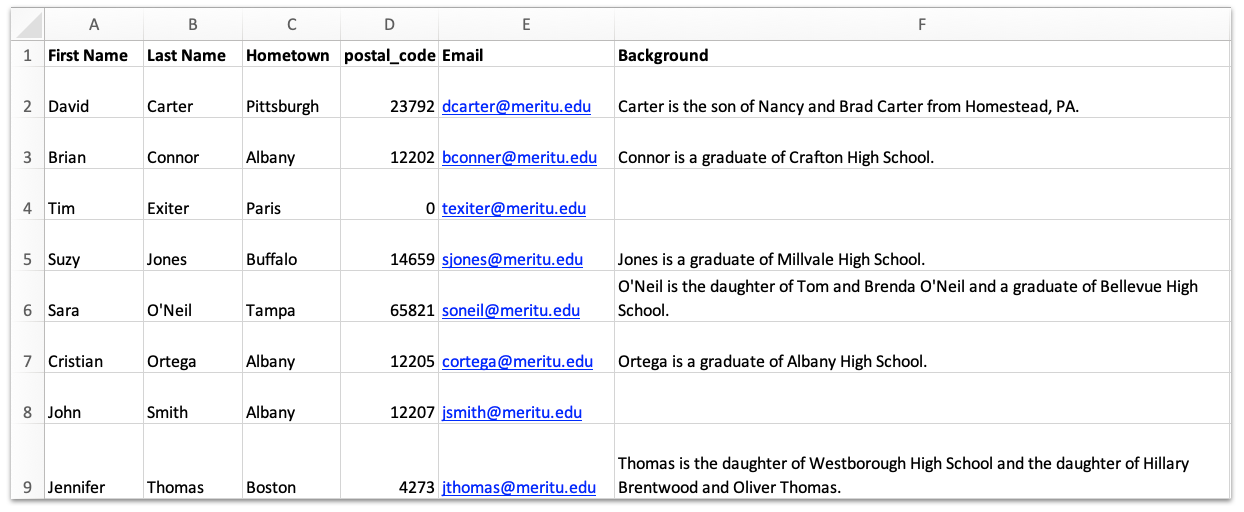
Task: Select the Tampa hometown cell
Action: coord(291,297)
